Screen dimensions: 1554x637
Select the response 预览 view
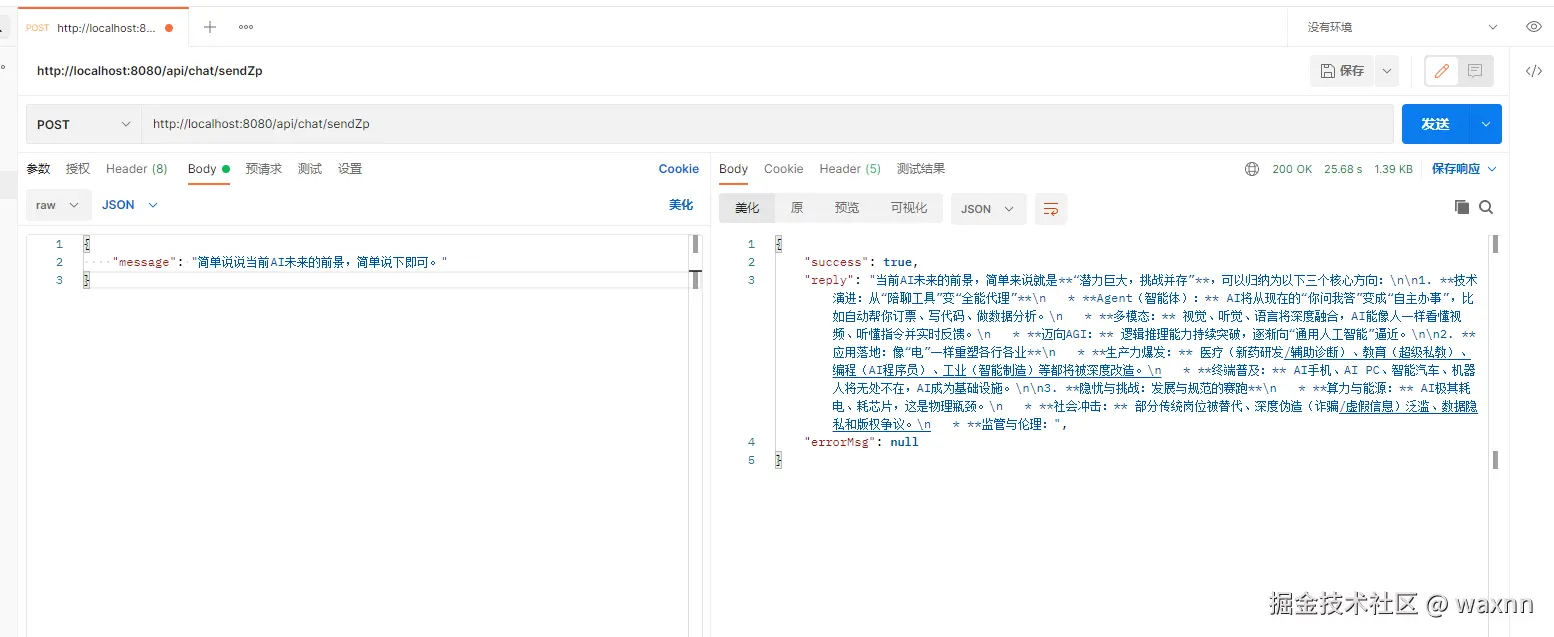coord(847,208)
